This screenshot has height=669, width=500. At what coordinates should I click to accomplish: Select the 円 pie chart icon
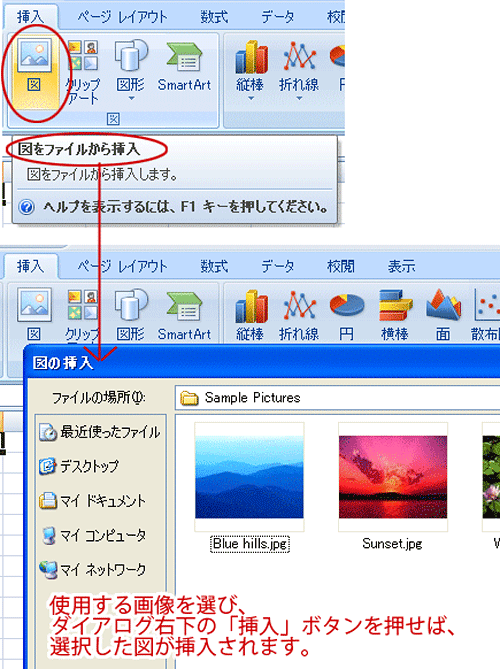(346, 314)
